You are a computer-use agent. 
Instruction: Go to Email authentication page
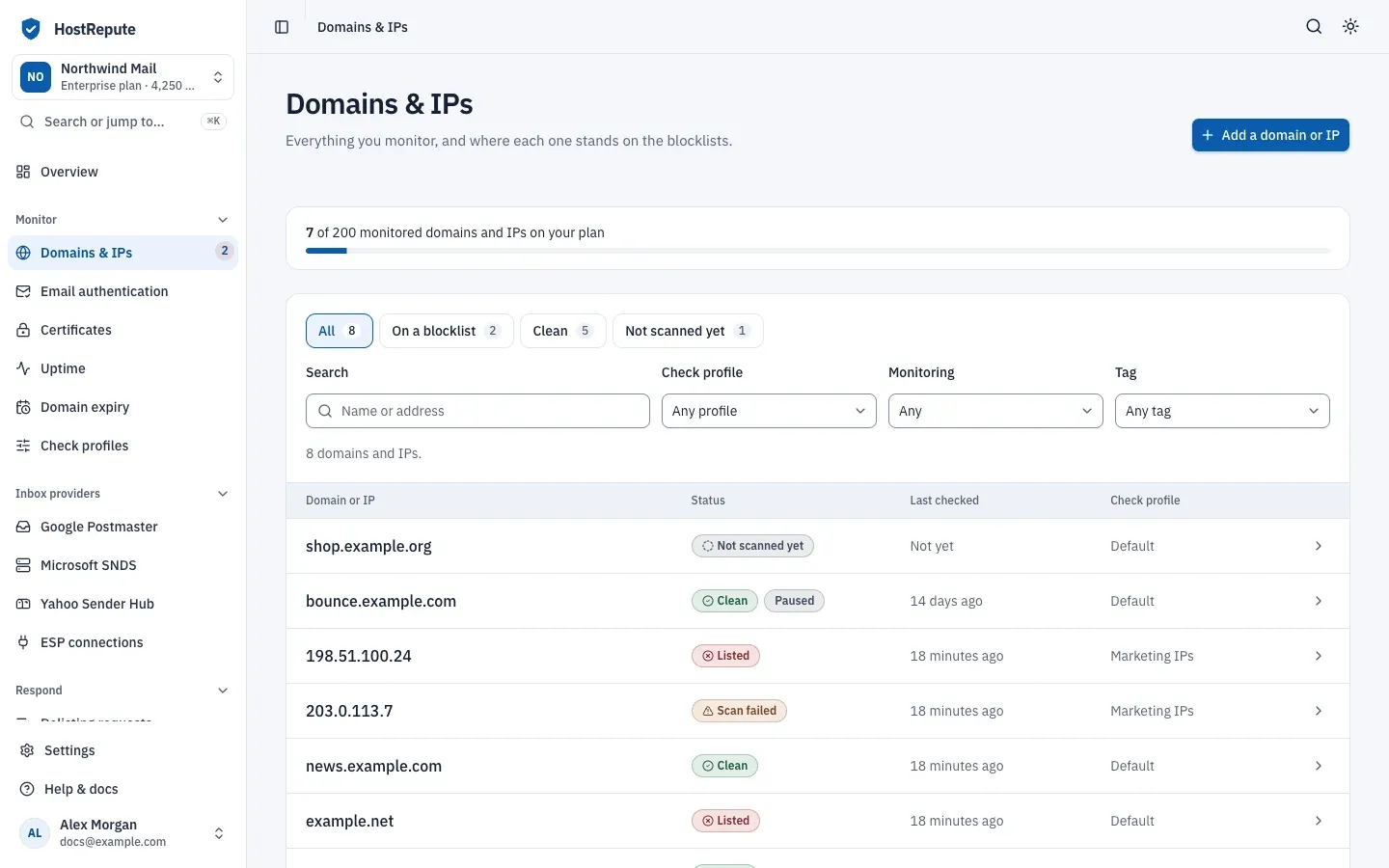pos(123,291)
